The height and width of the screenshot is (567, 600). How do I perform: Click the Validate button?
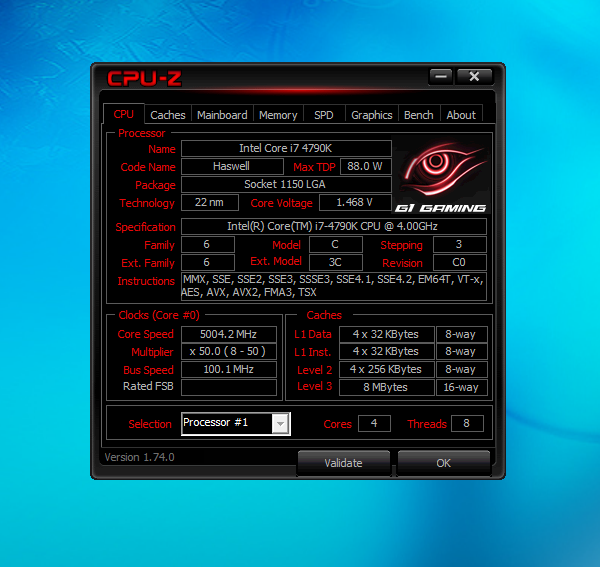[343, 463]
